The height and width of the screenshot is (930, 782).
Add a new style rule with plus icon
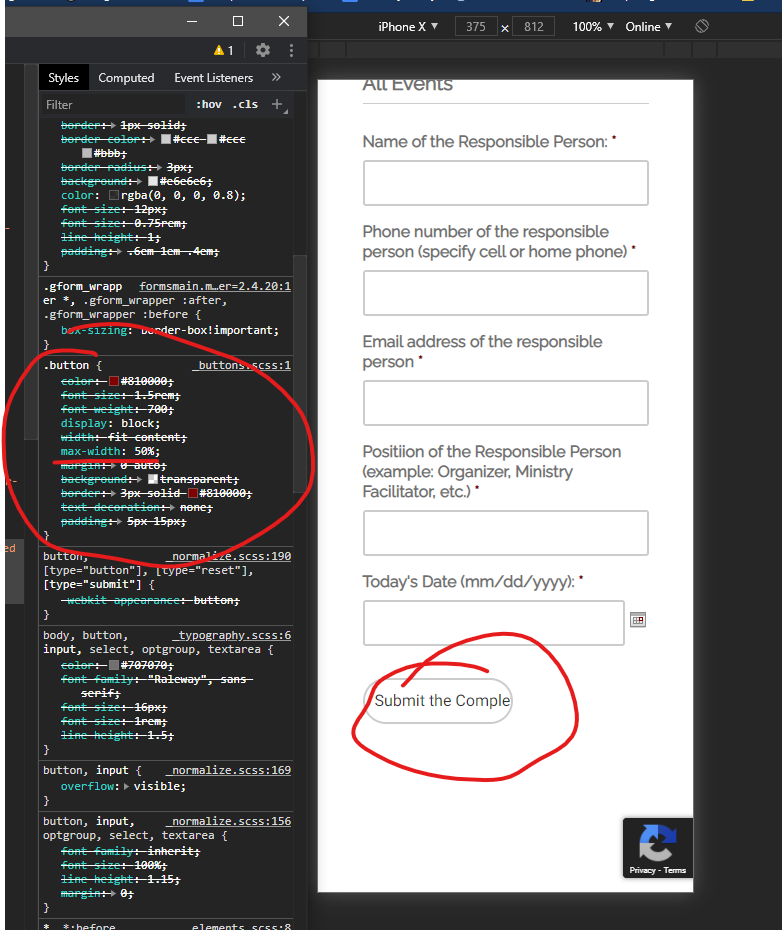pos(277,104)
